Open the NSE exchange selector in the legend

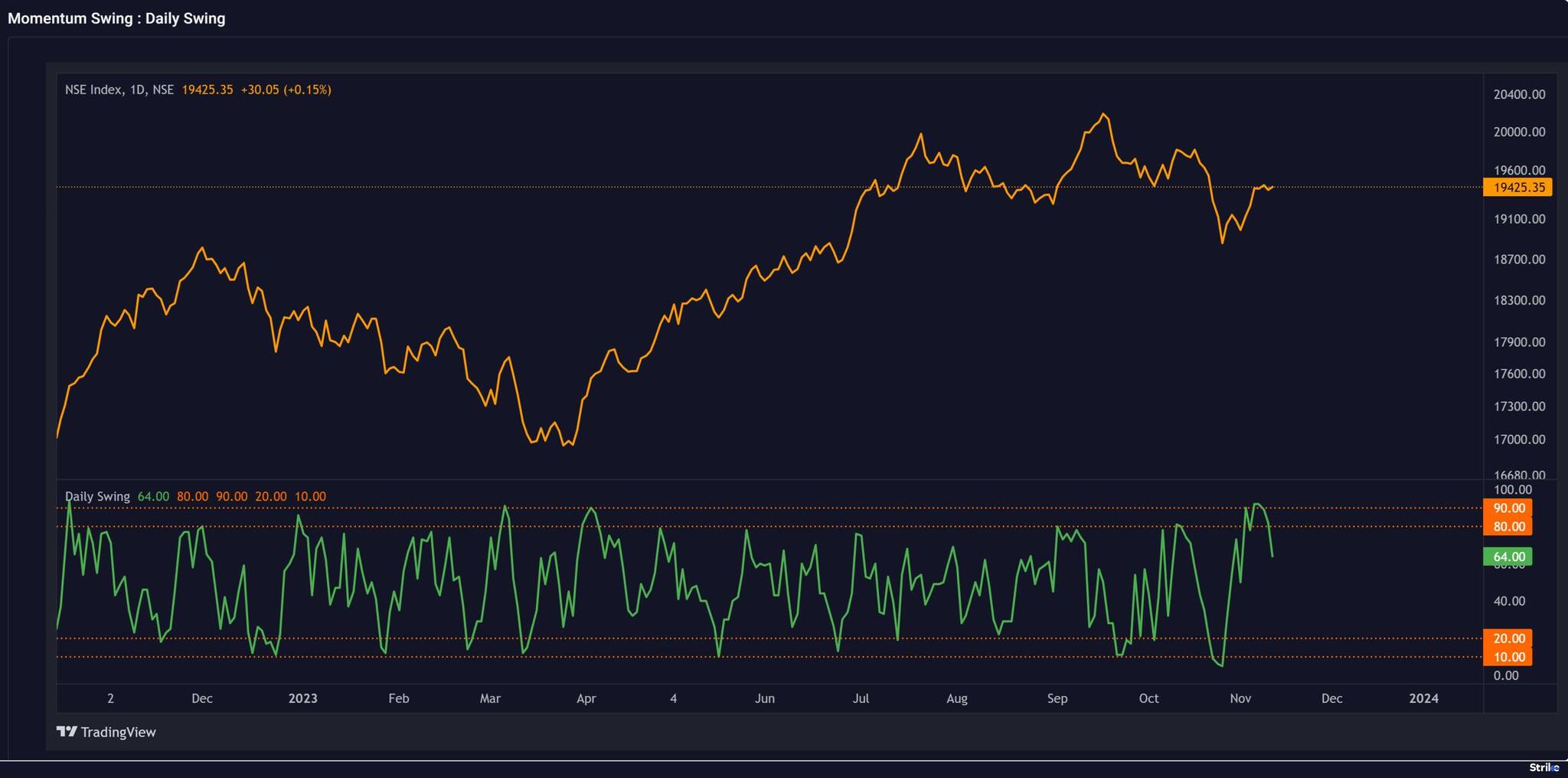tap(163, 90)
